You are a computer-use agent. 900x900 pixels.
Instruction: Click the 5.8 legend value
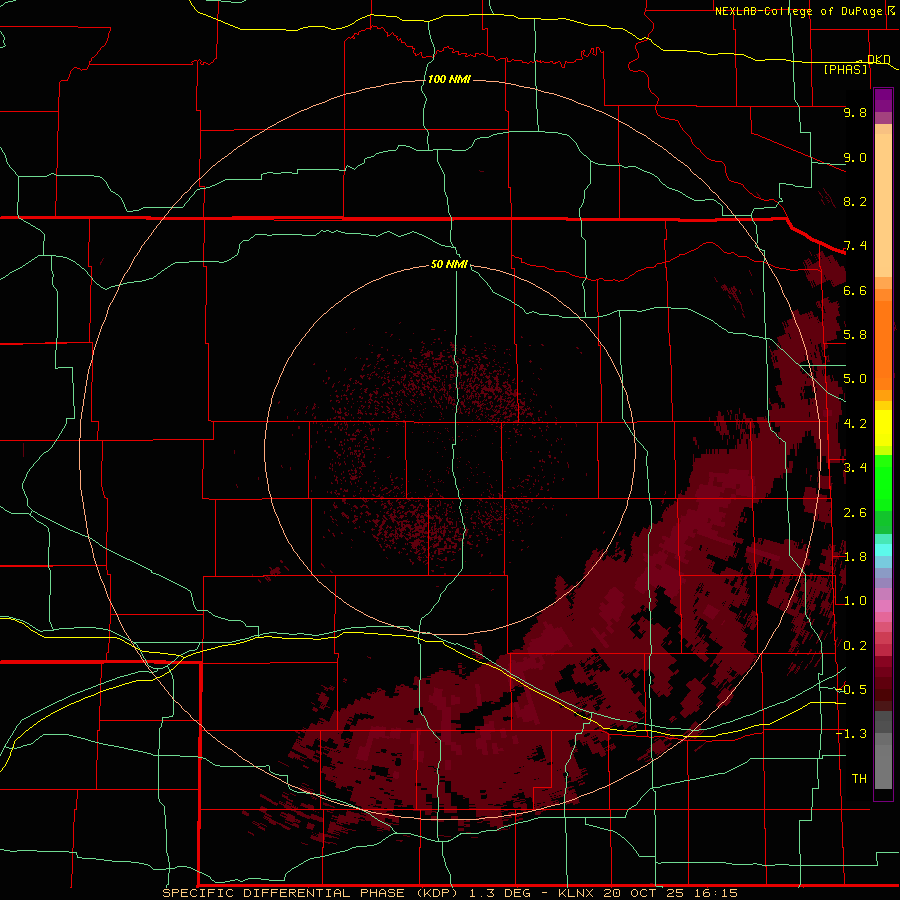coord(855,335)
